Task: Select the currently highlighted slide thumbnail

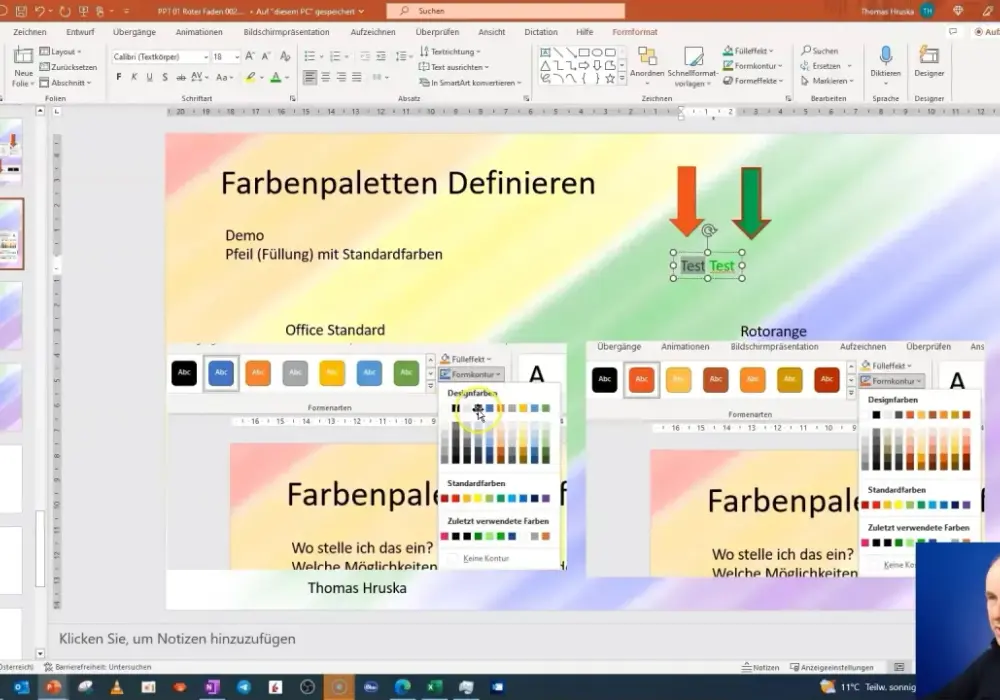Action: (11, 233)
